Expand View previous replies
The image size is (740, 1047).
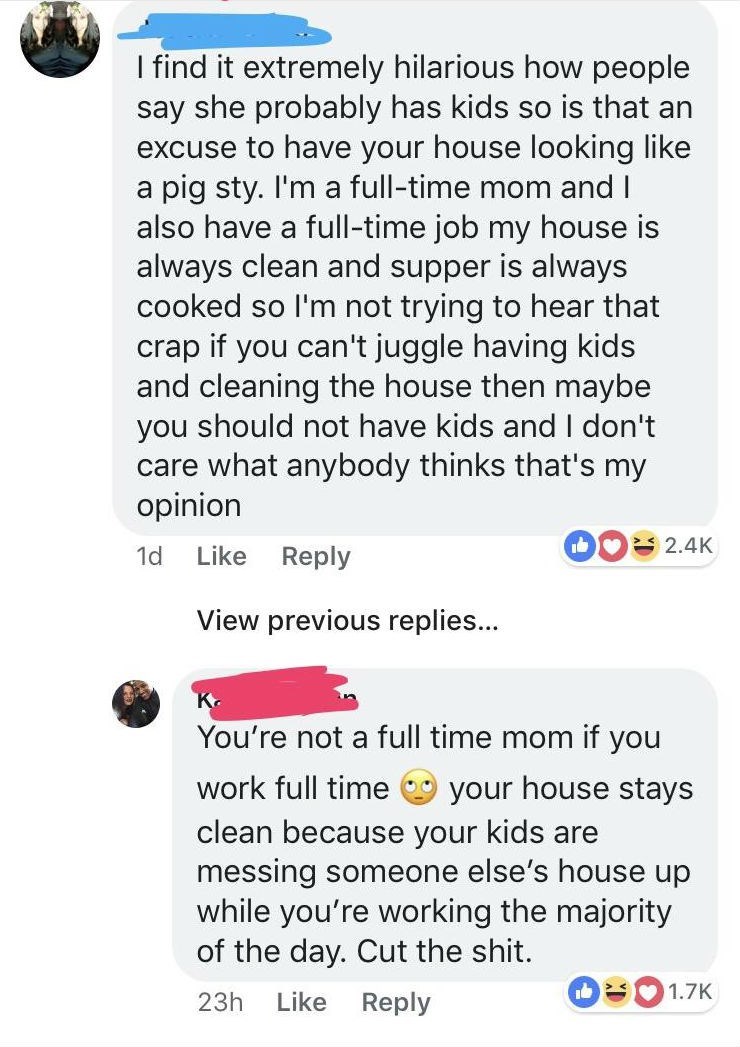347,621
